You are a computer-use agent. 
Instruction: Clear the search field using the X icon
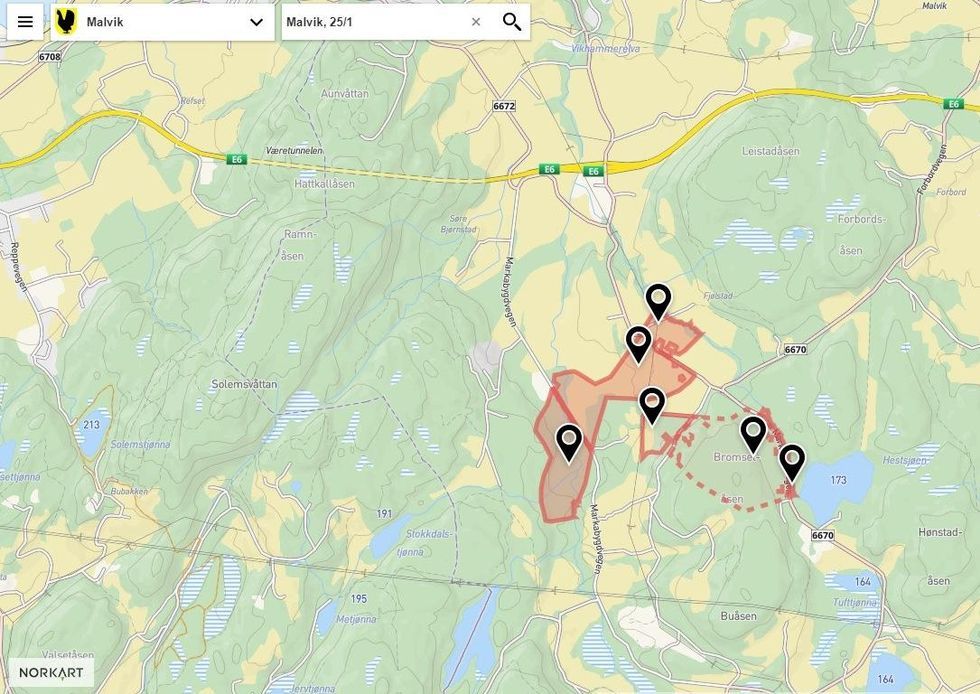(475, 20)
